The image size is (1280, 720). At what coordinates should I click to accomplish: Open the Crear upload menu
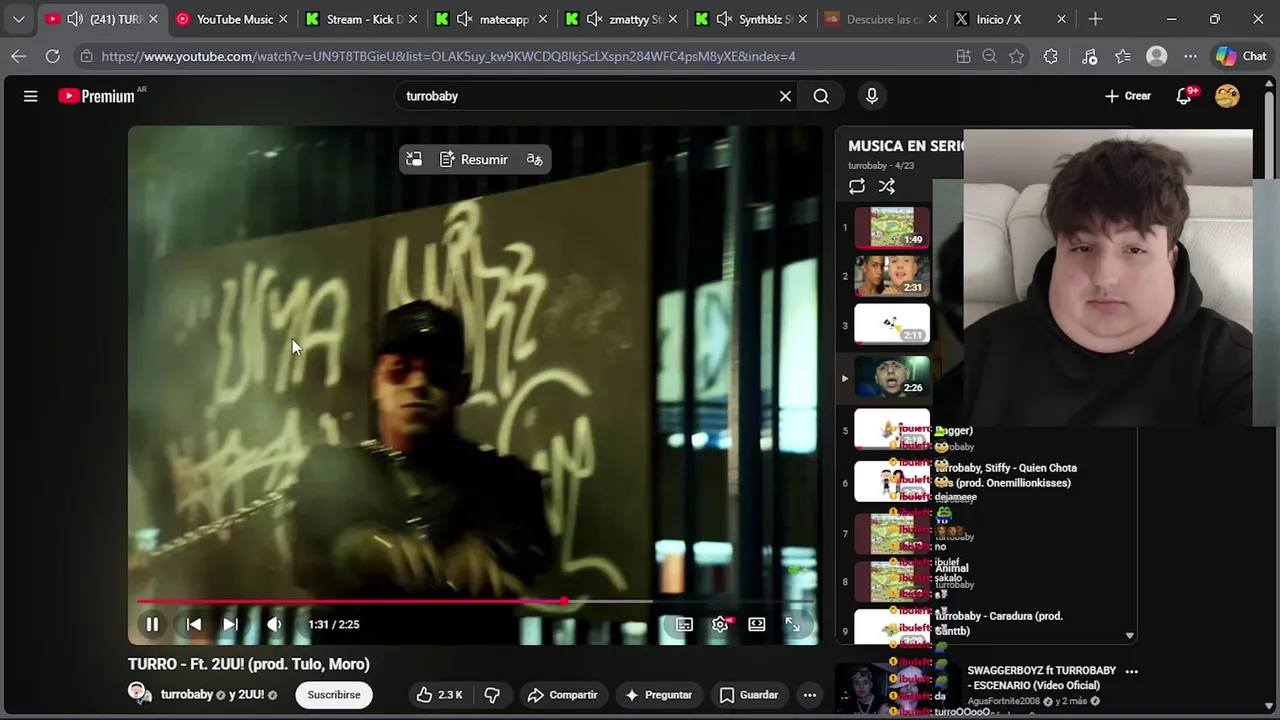coord(1128,96)
